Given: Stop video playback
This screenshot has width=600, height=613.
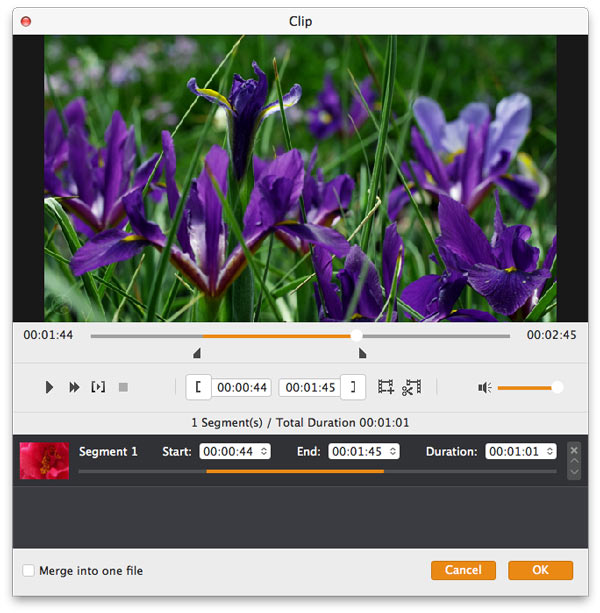Looking at the screenshot, I should coord(123,387).
